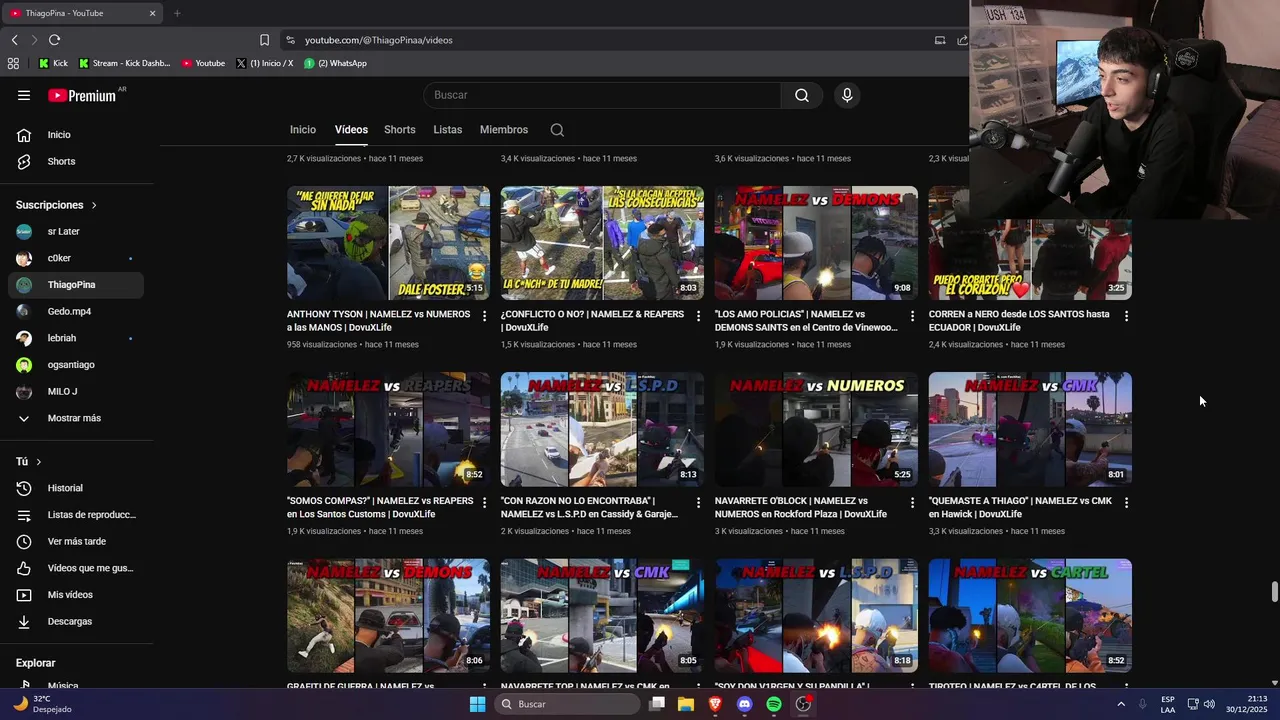Expand the Tú section

(29, 462)
